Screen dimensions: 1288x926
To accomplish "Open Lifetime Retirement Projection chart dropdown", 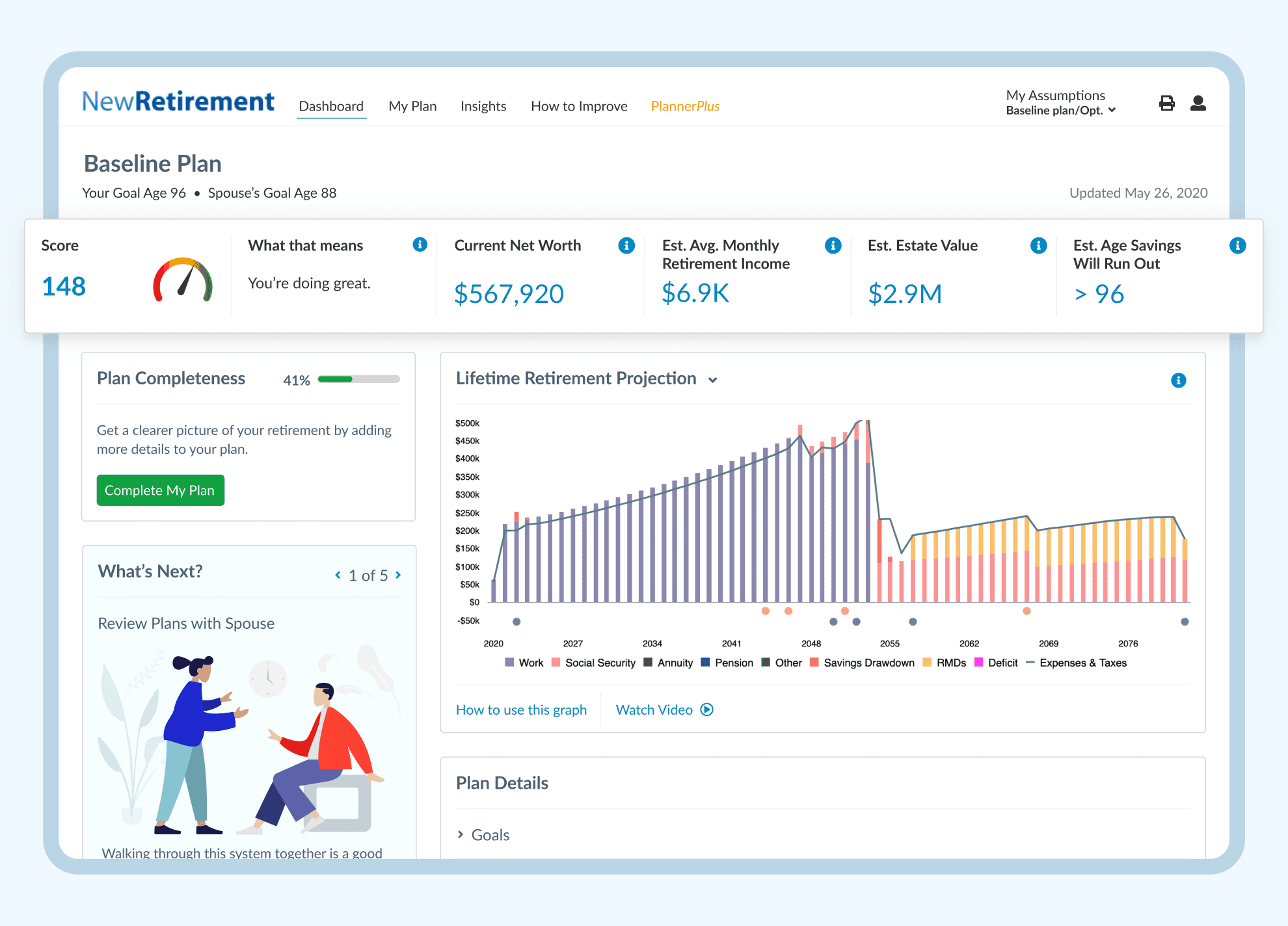I will [x=712, y=380].
